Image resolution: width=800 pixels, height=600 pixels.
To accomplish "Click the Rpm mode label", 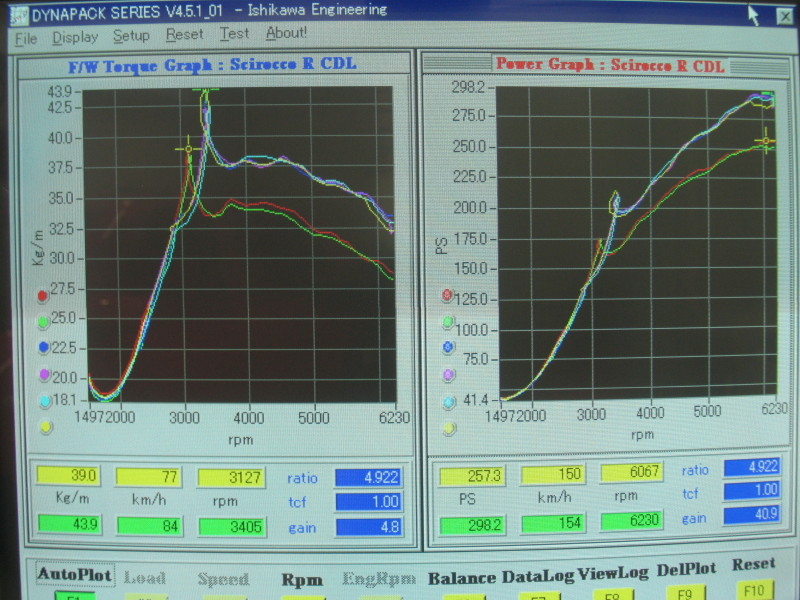I will coord(302,580).
